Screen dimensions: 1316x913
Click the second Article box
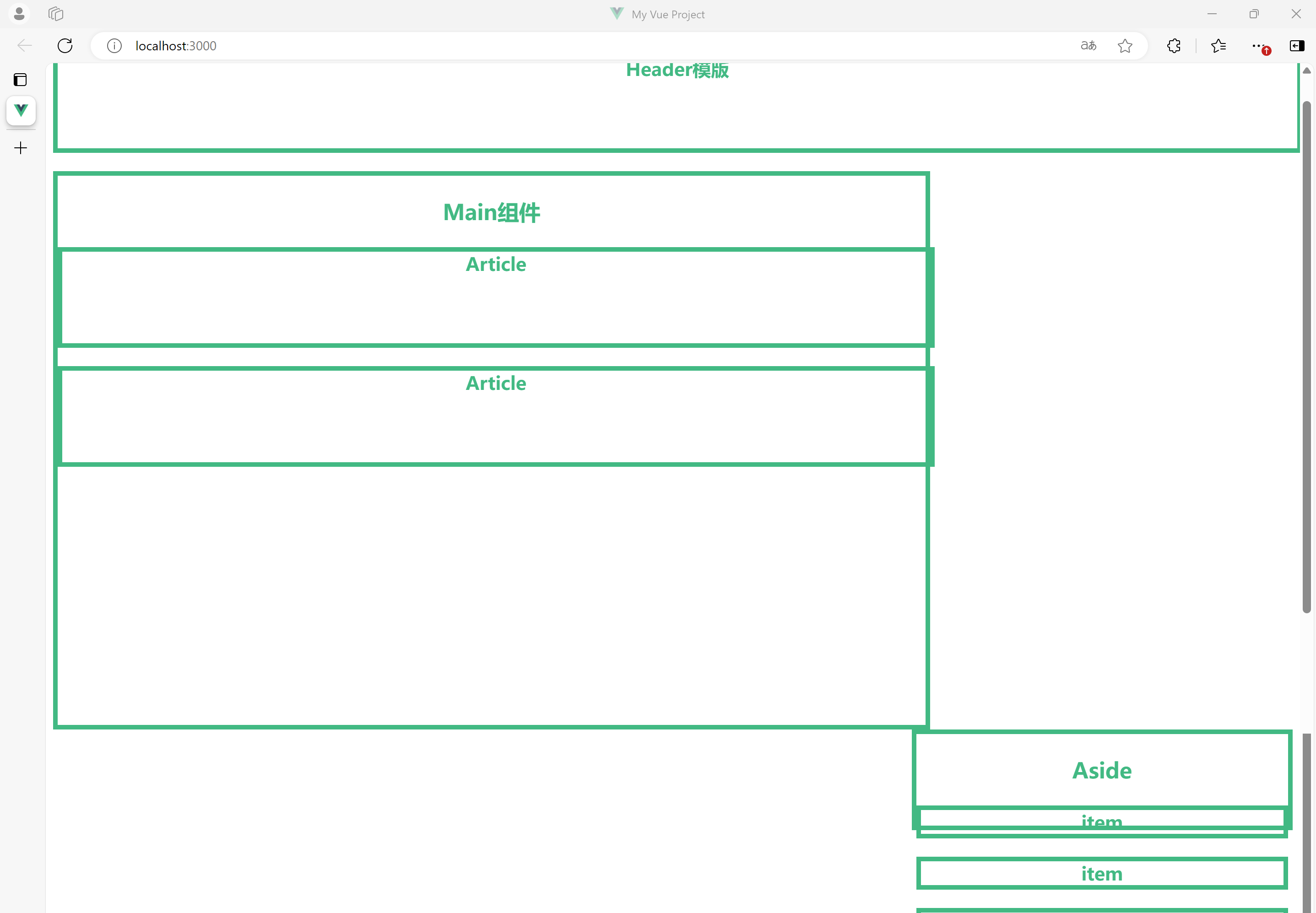click(x=495, y=416)
